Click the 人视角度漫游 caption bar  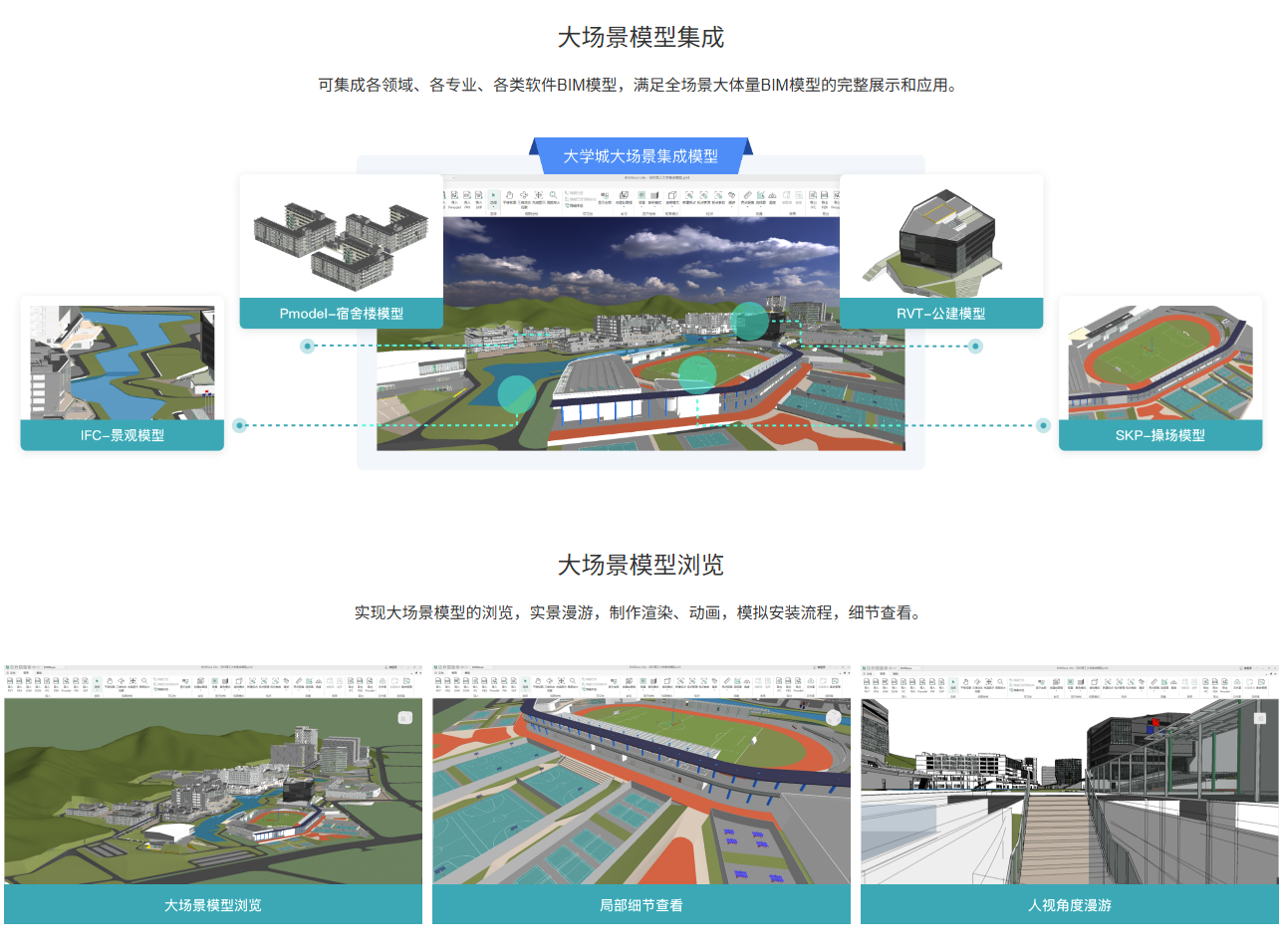tap(1069, 905)
